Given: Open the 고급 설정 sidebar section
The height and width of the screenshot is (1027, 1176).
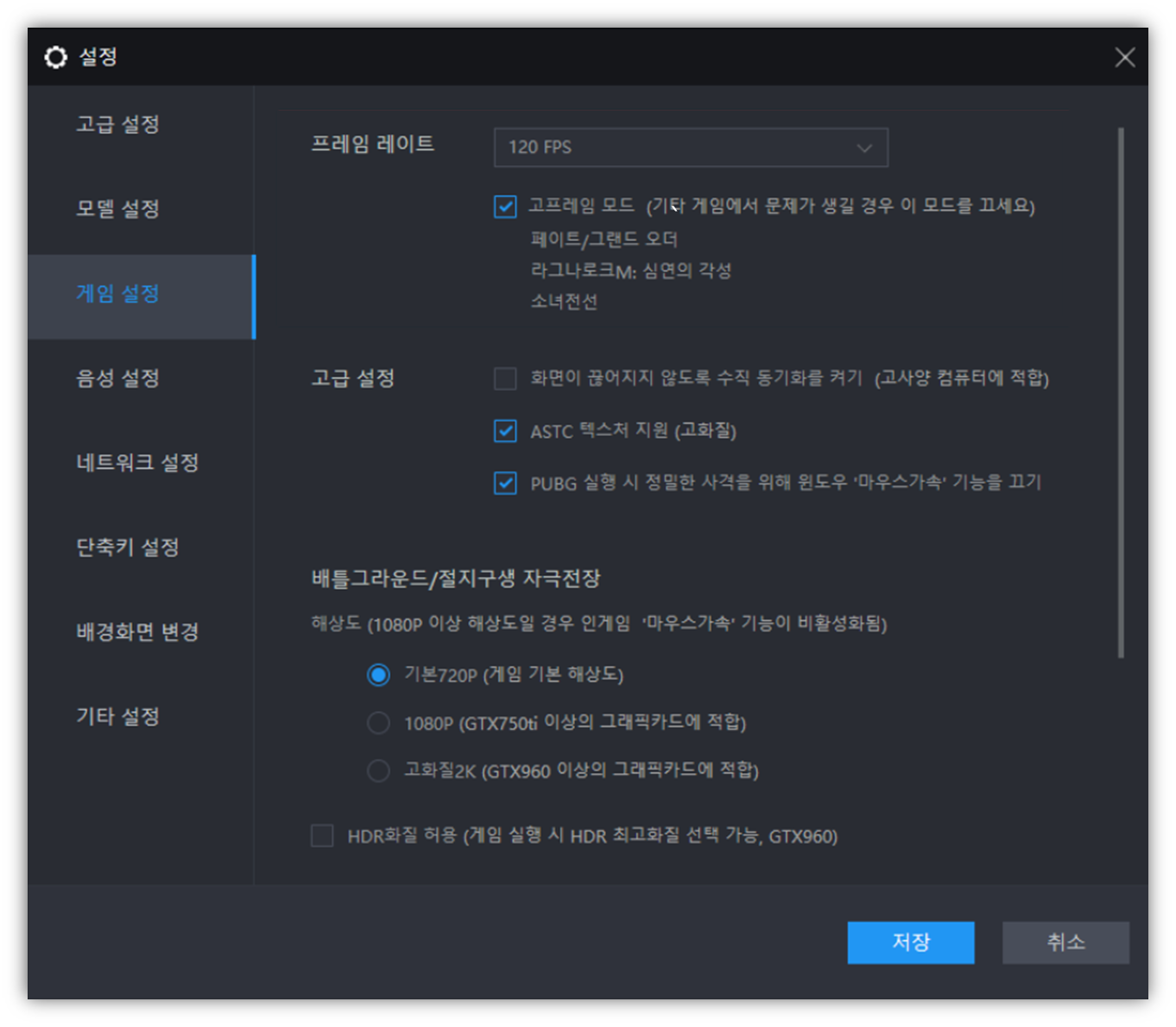Looking at the screenshot, I should (117, 124).
